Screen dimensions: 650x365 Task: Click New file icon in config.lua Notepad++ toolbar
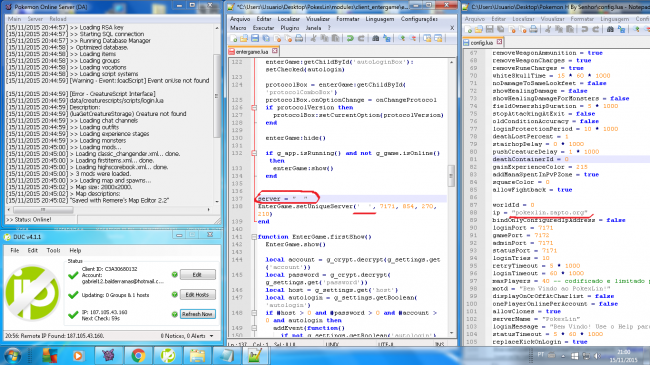pyautogui.click(x=468, y=29)
